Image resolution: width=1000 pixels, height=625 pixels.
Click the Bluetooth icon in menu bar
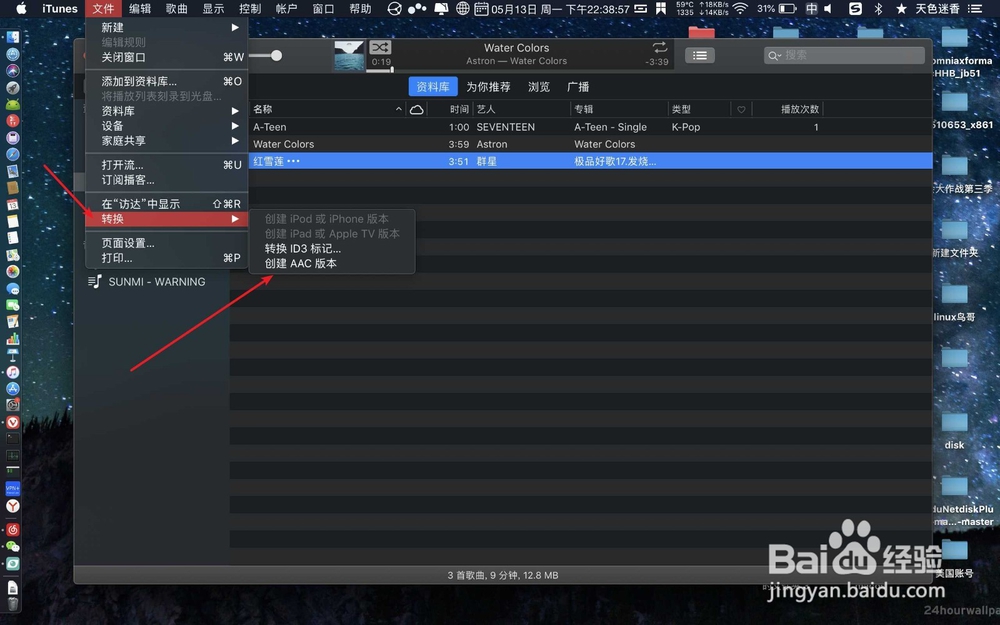pos(878,8)
